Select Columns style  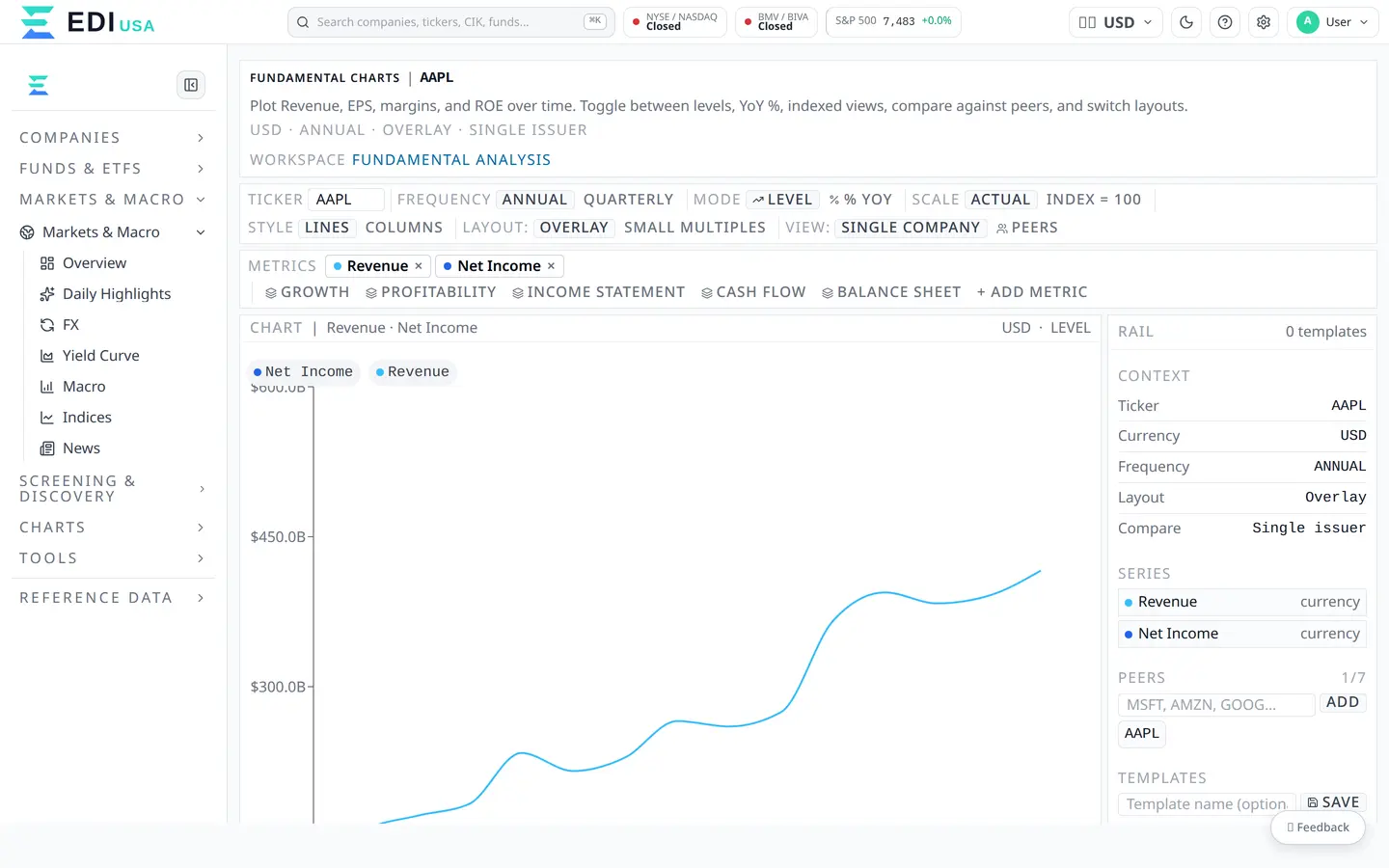[404, 228]
